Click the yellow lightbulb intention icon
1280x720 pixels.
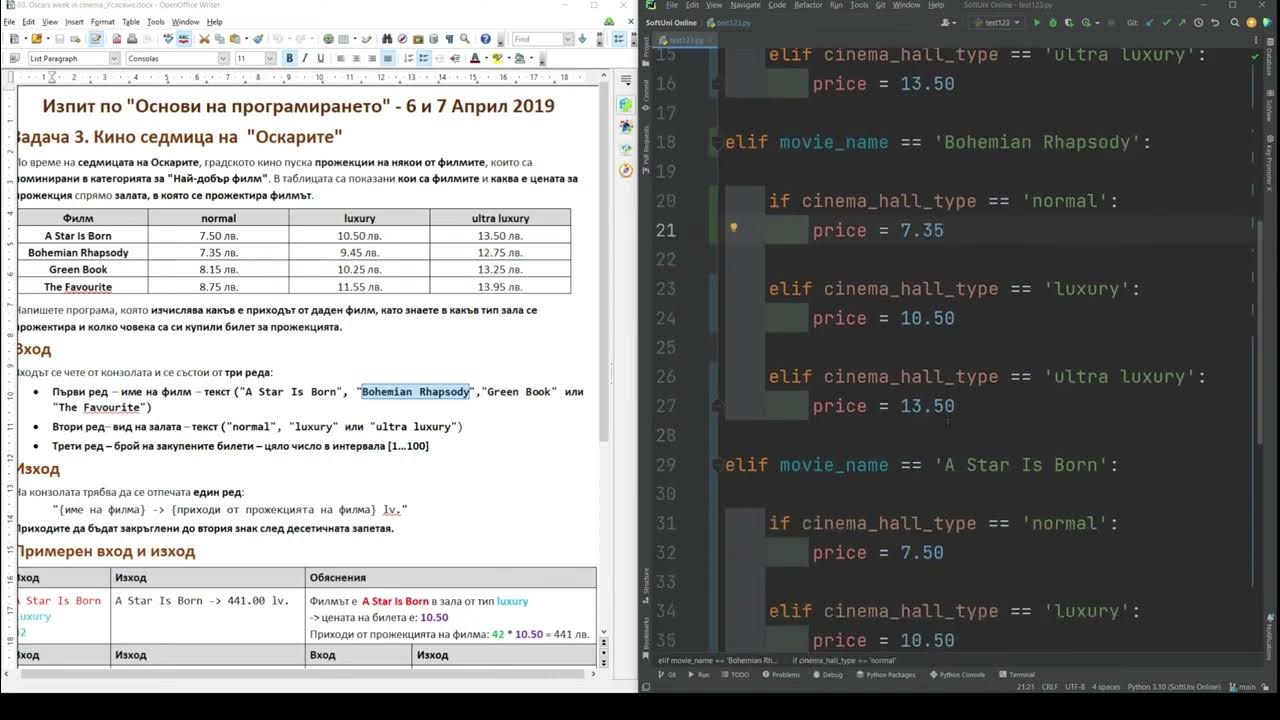[x=733, y=228]
